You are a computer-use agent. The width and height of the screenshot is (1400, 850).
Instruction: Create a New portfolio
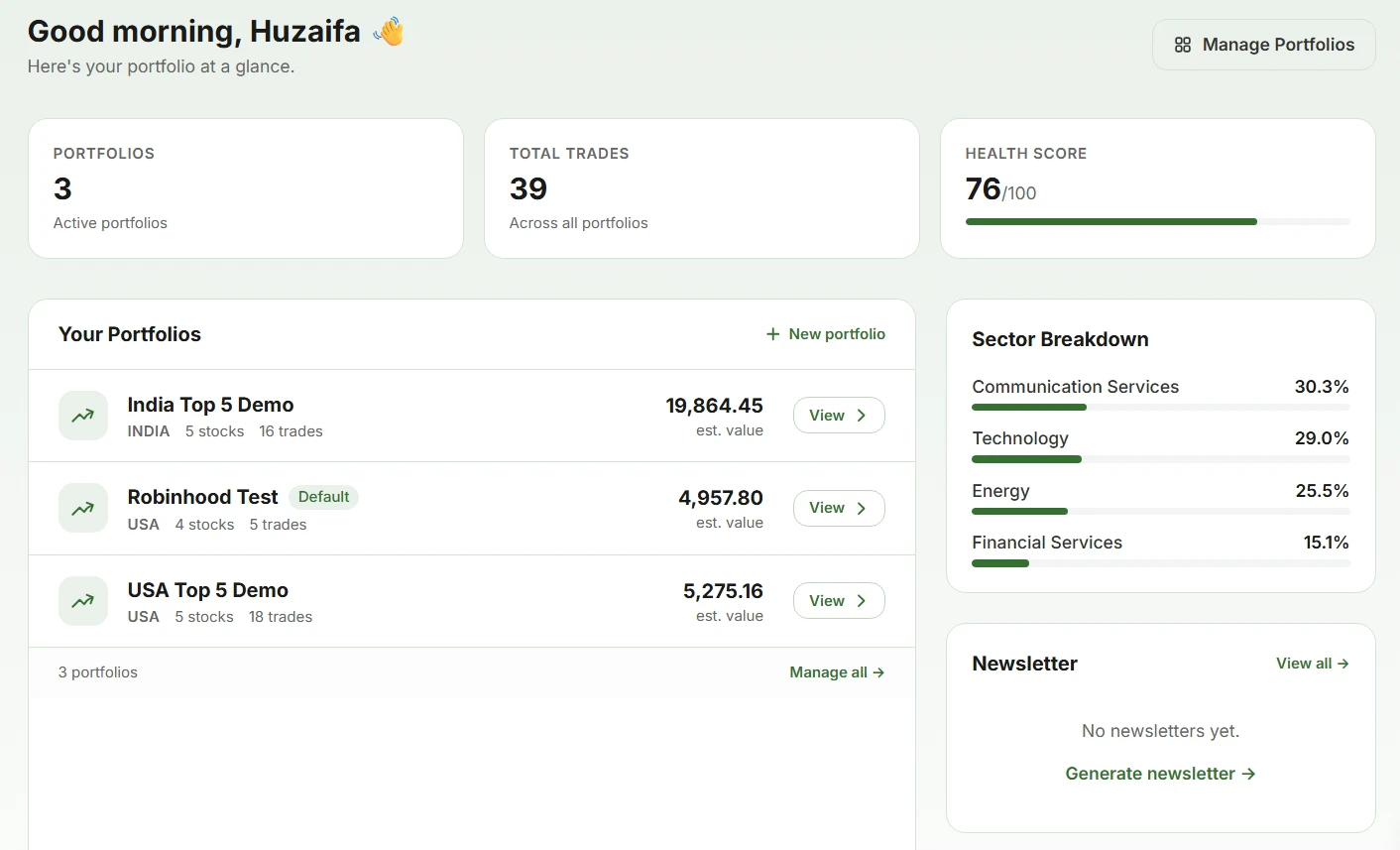[x=826, y=334]
